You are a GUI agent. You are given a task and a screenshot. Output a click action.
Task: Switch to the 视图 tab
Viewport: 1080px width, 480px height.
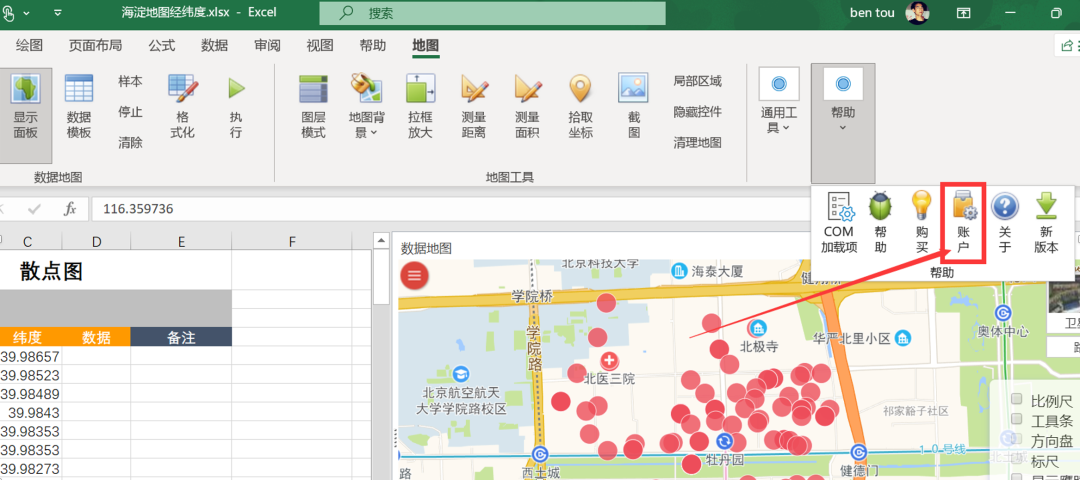pos(320,45)
